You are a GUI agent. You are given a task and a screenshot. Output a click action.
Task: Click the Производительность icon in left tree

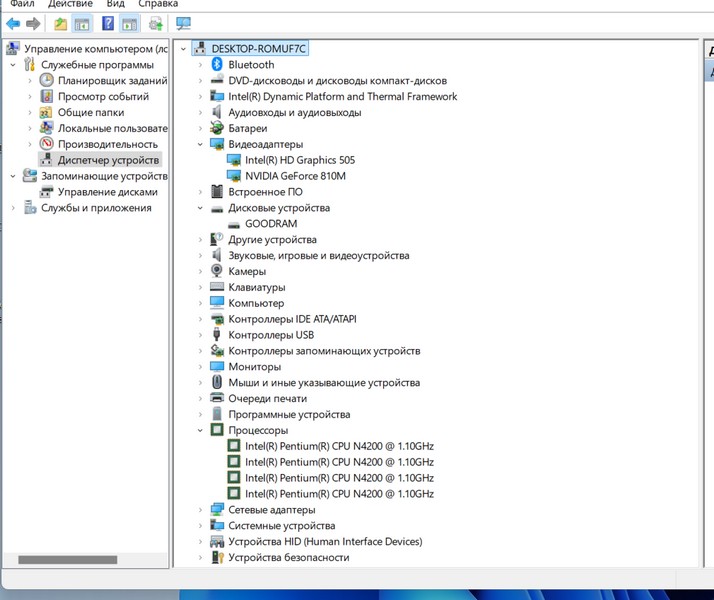[47, 144]
